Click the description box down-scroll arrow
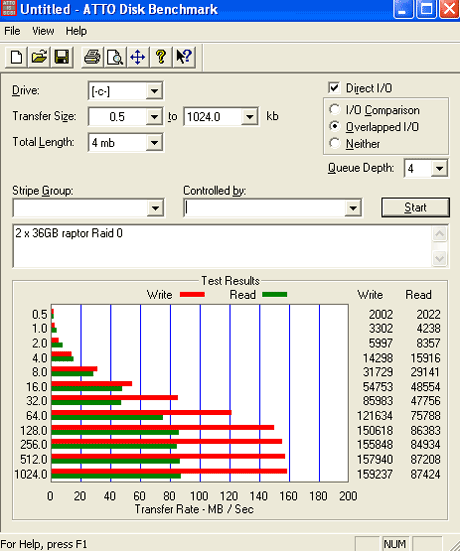Image resolution: width=460 pixels, height=551 pixels. (x=440, y=259)
